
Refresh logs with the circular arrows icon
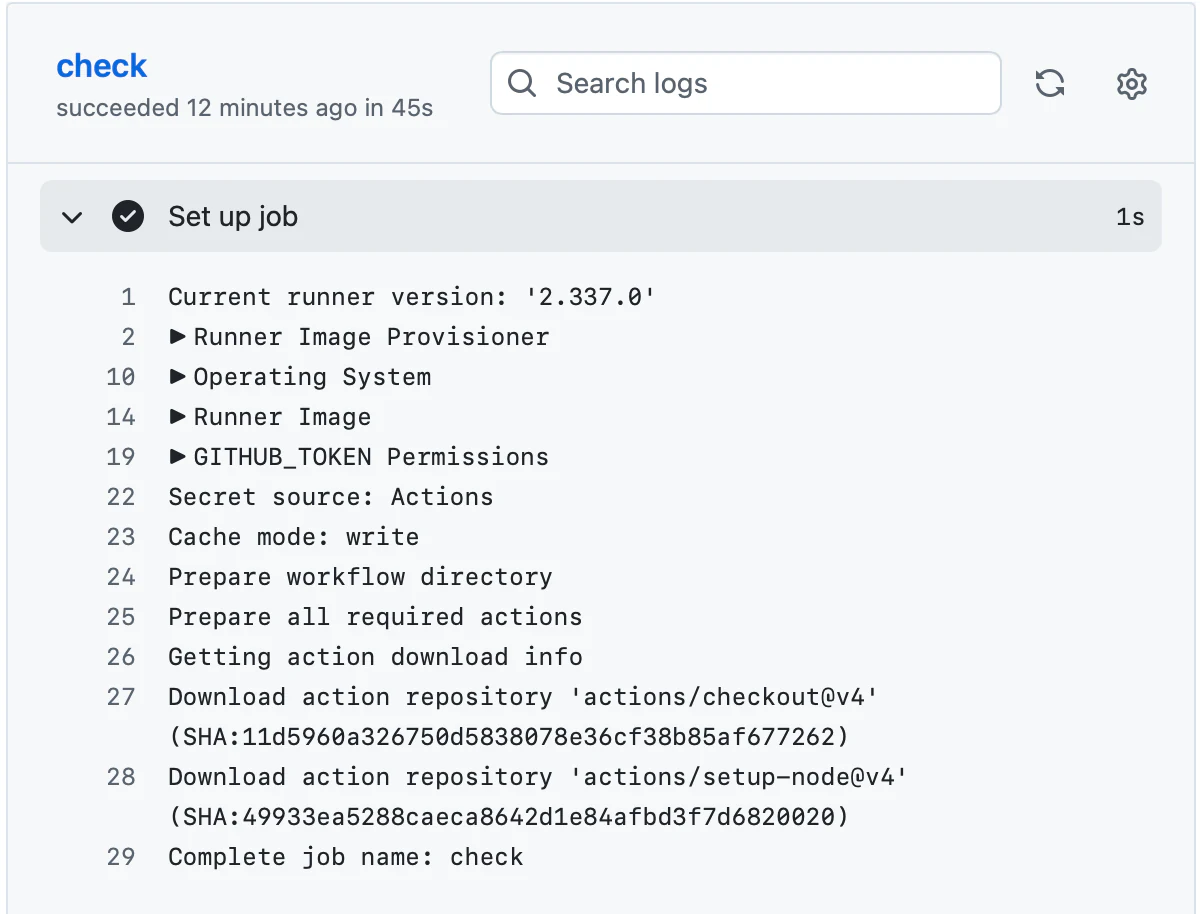point(1049,83)
